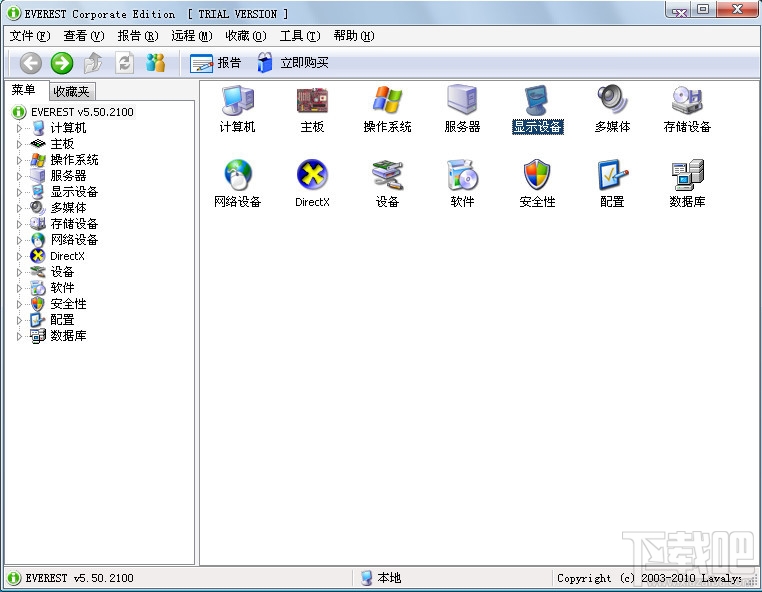Expand the 主板 tree node arrow

[19, 144]
